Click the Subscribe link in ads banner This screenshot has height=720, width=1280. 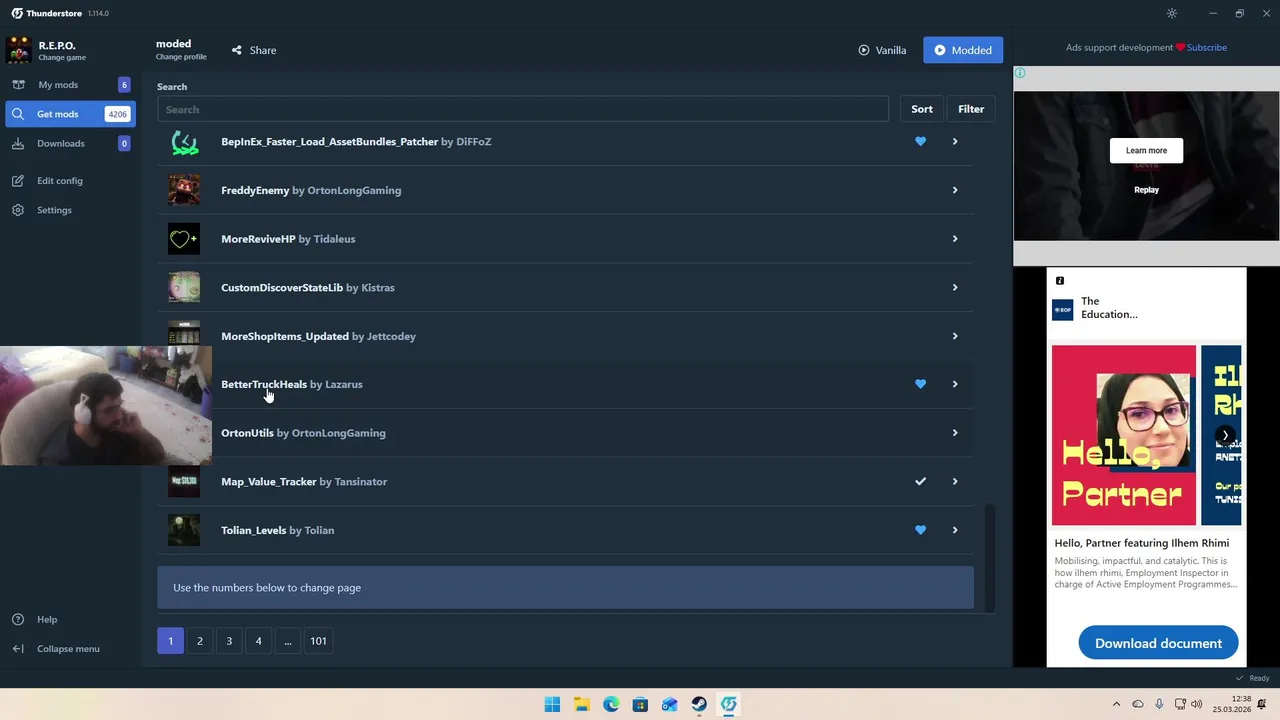point(1207,47)
